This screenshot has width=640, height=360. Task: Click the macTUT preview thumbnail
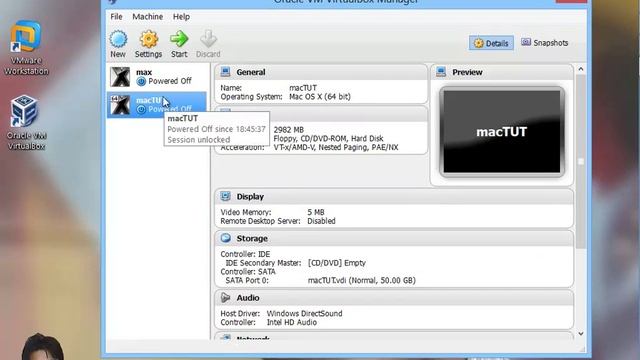[x=502, y=132]
